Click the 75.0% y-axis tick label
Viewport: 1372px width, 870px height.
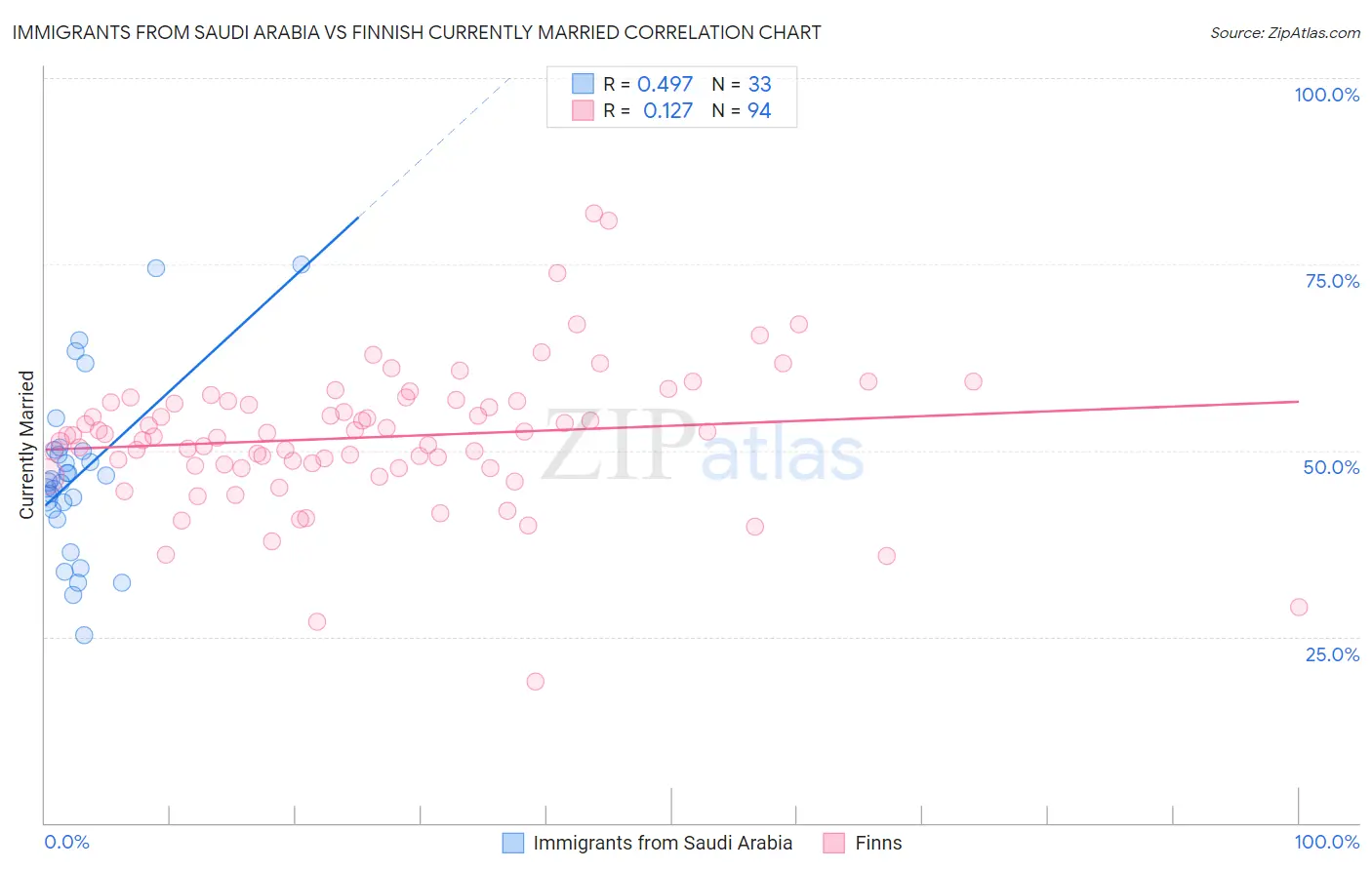coord(1332,281)
